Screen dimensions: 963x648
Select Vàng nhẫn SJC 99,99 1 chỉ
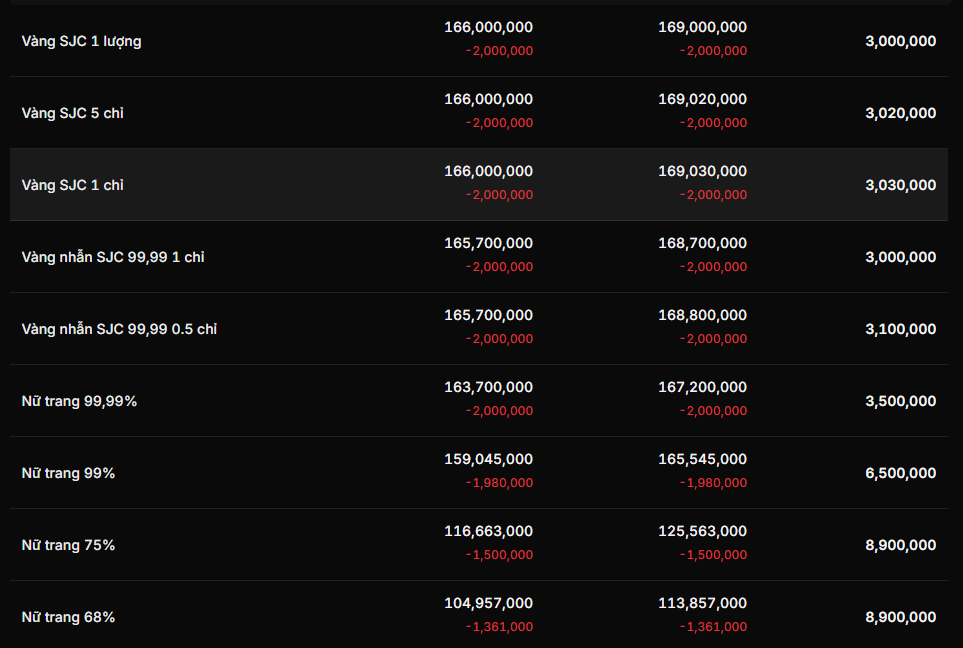point(113,257)
